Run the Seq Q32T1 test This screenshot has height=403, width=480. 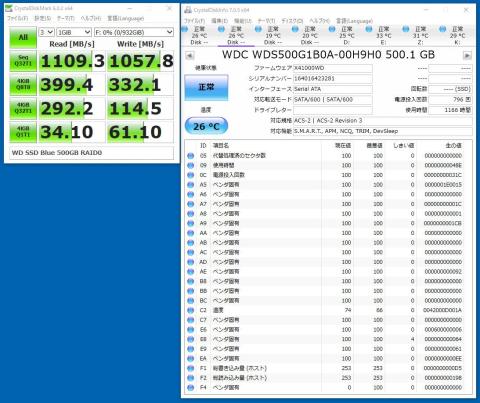click(x=23, y=61)
